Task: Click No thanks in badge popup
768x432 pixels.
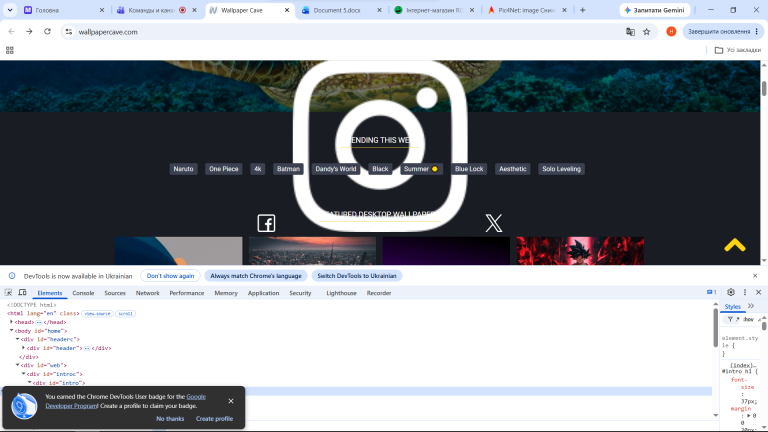Action: pos(170,419)
